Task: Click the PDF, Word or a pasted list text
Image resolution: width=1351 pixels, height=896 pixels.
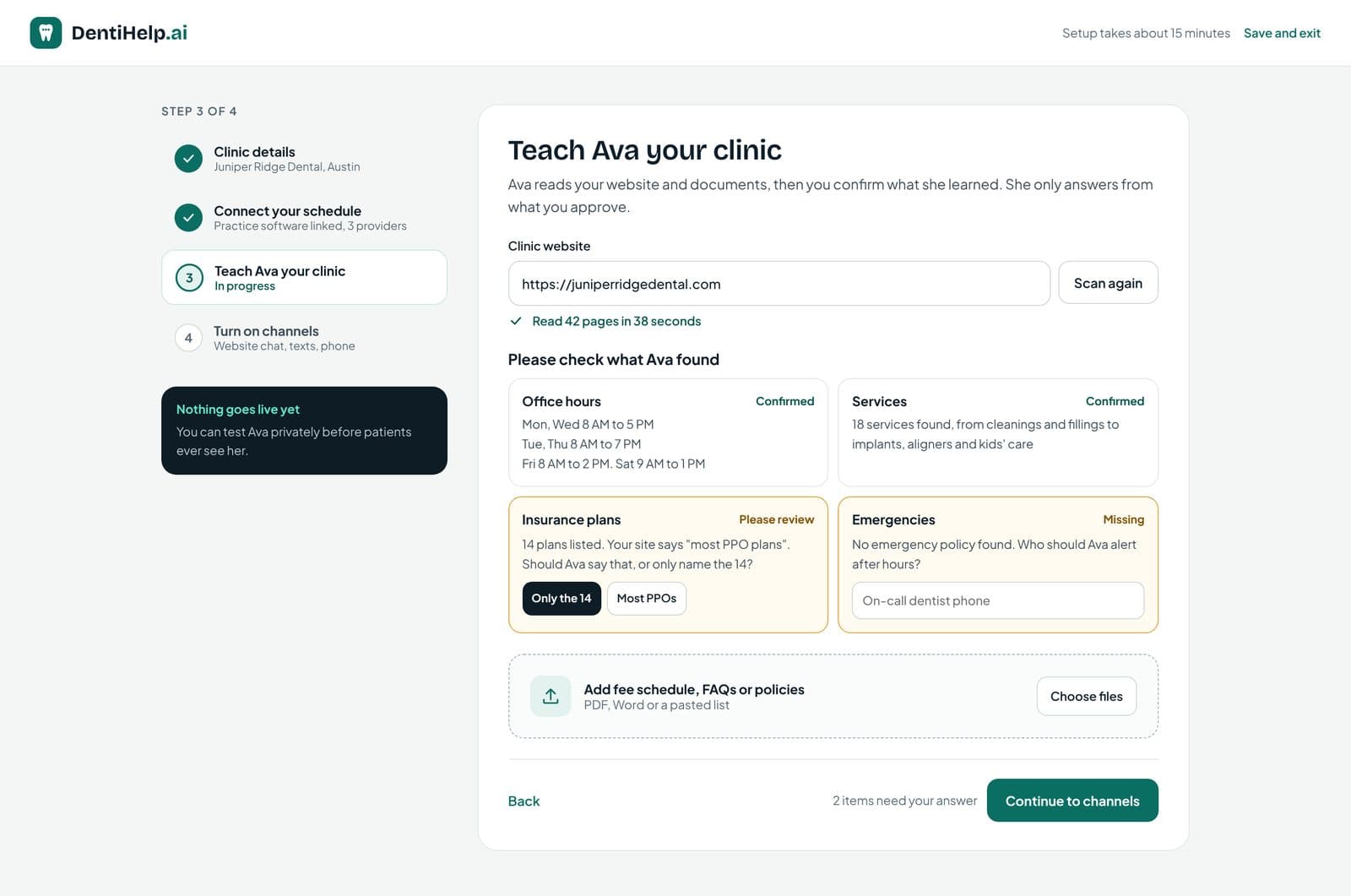Action: pos(656,705)
